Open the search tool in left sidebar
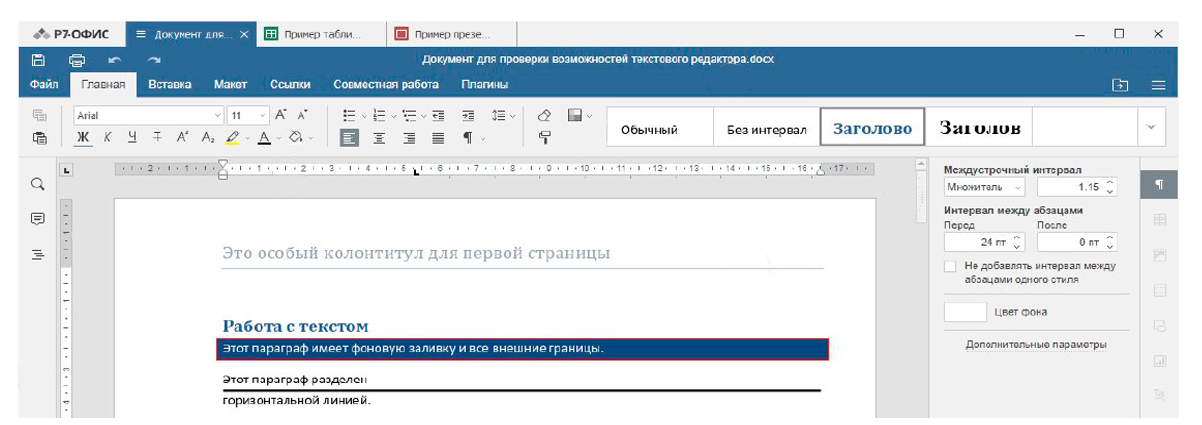 37,185
